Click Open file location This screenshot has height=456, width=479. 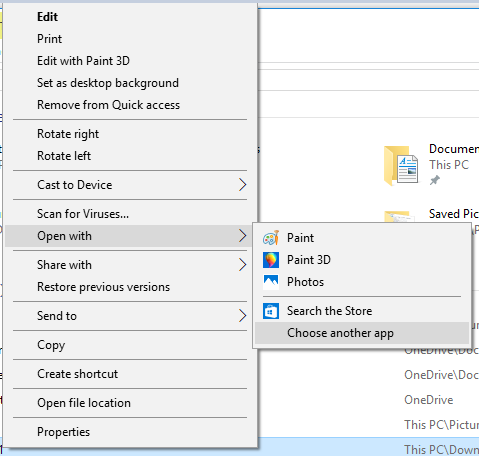(x=130, y=403)
